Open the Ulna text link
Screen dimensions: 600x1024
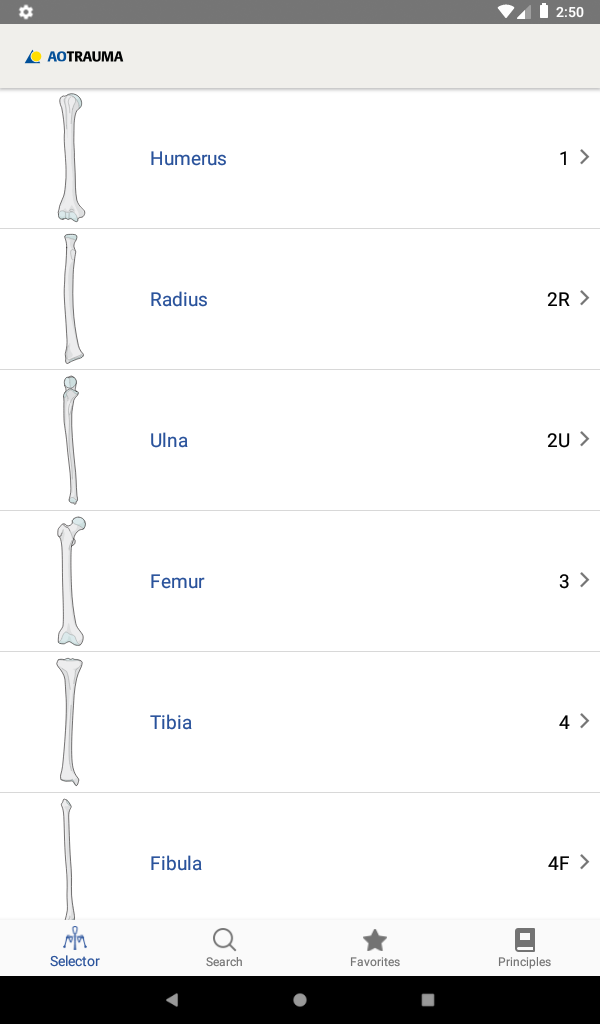pos(169,440)
